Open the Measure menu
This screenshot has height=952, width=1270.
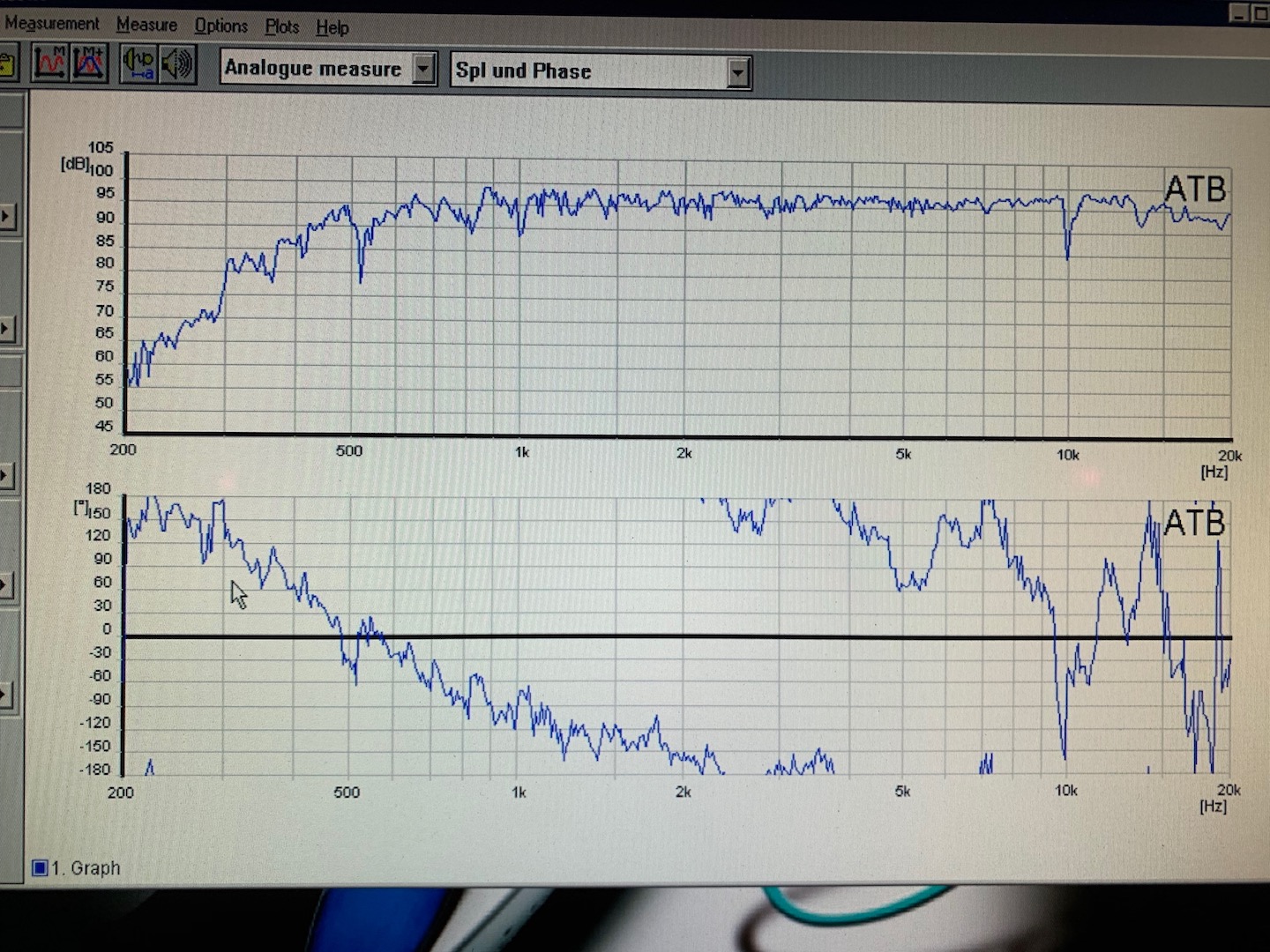coord(146,25)
